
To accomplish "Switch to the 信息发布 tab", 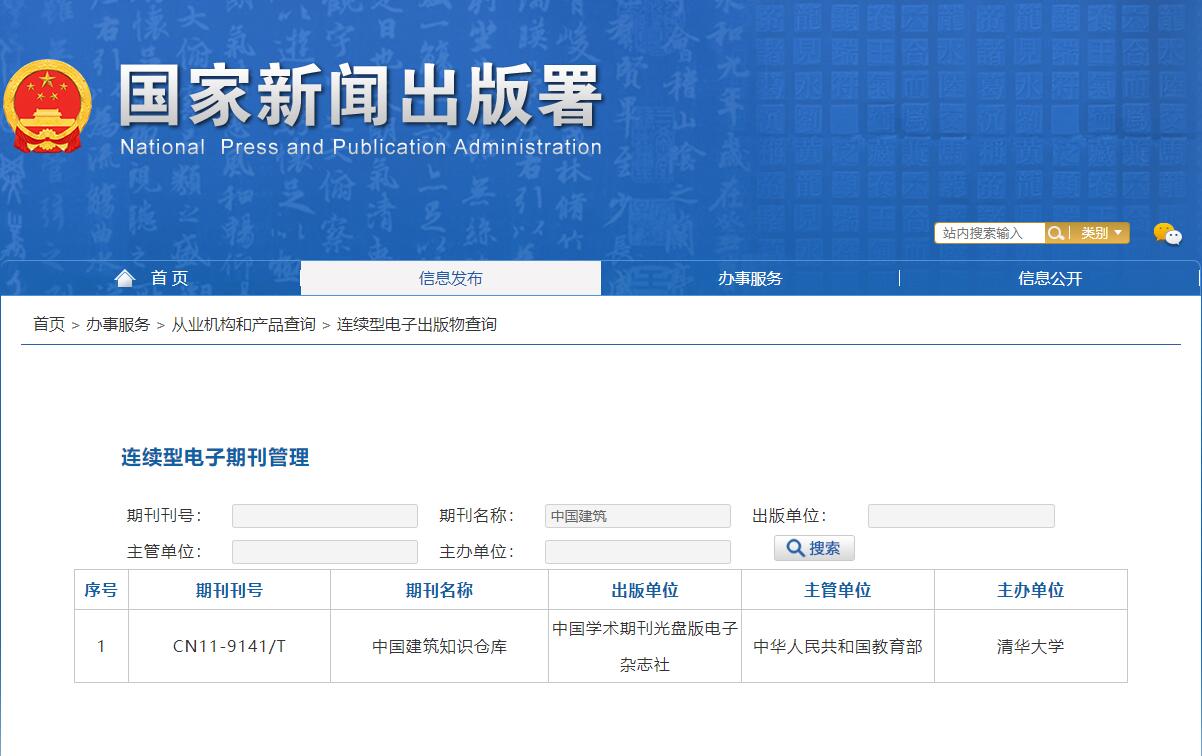I will click(450, 278).
